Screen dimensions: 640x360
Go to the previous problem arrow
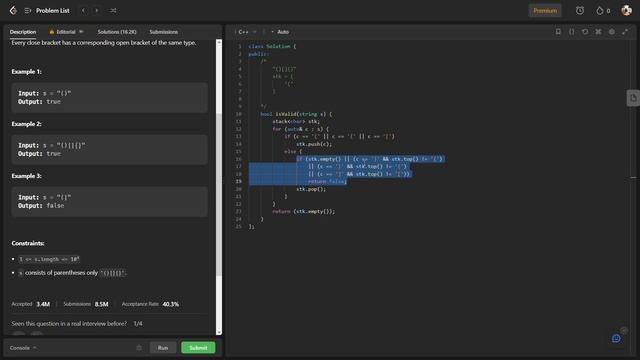(83, 11)
